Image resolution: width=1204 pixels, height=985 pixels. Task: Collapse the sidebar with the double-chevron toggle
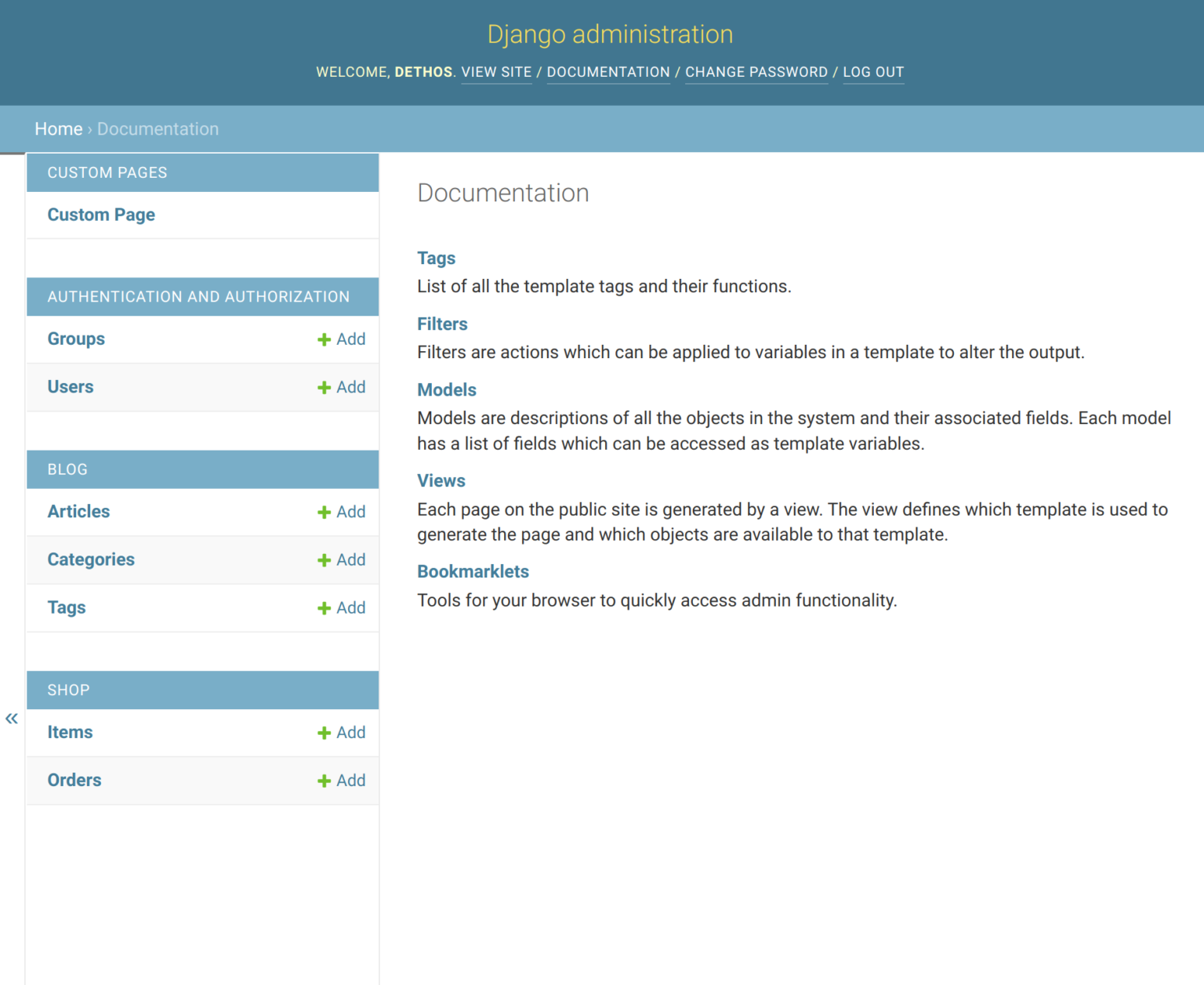pyautogui.click(x=12, y=719)
